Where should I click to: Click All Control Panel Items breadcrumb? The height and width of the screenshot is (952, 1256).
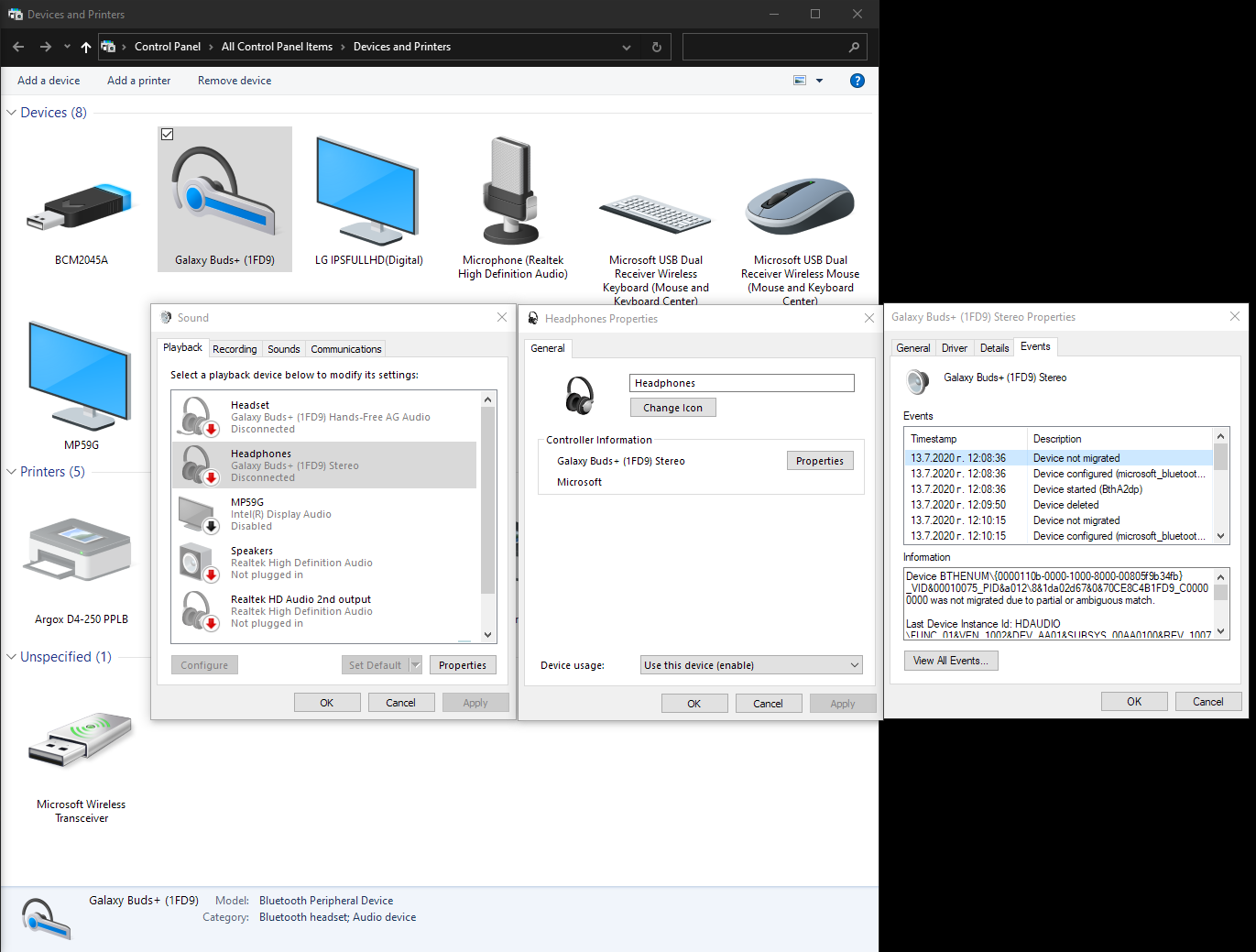coord(277,47)
